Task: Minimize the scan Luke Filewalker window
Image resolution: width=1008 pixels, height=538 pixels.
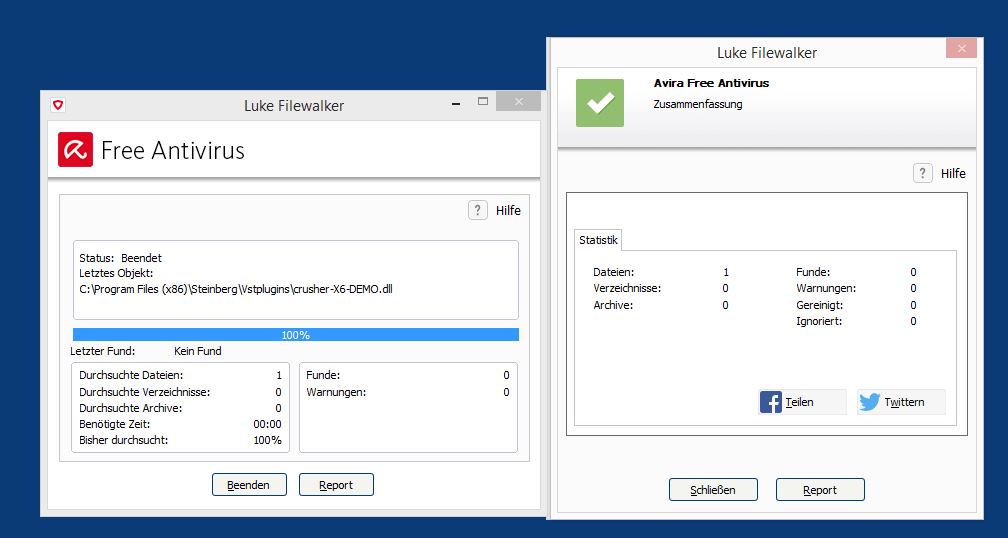Action: 456,104
